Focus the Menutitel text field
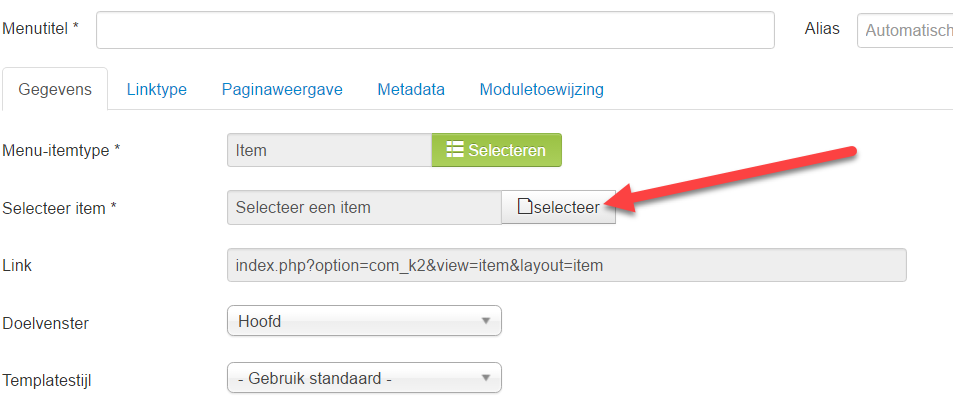Screen dimensions: 953x414 point(435,30)
